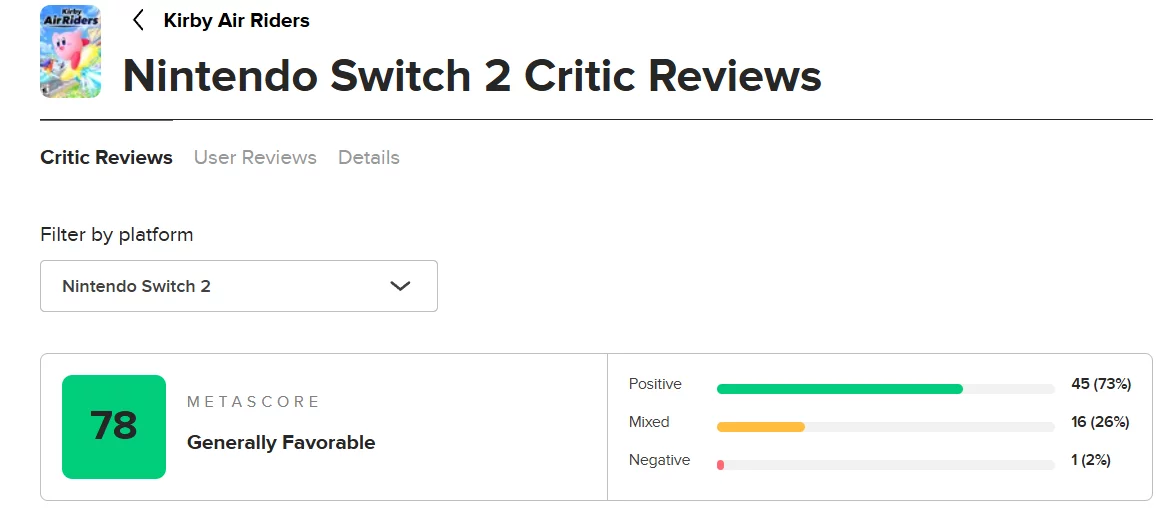This screenshot has height=532, width=1162.
Task: Click the 16 (26%) mixed count
Action: [1100, 422]
